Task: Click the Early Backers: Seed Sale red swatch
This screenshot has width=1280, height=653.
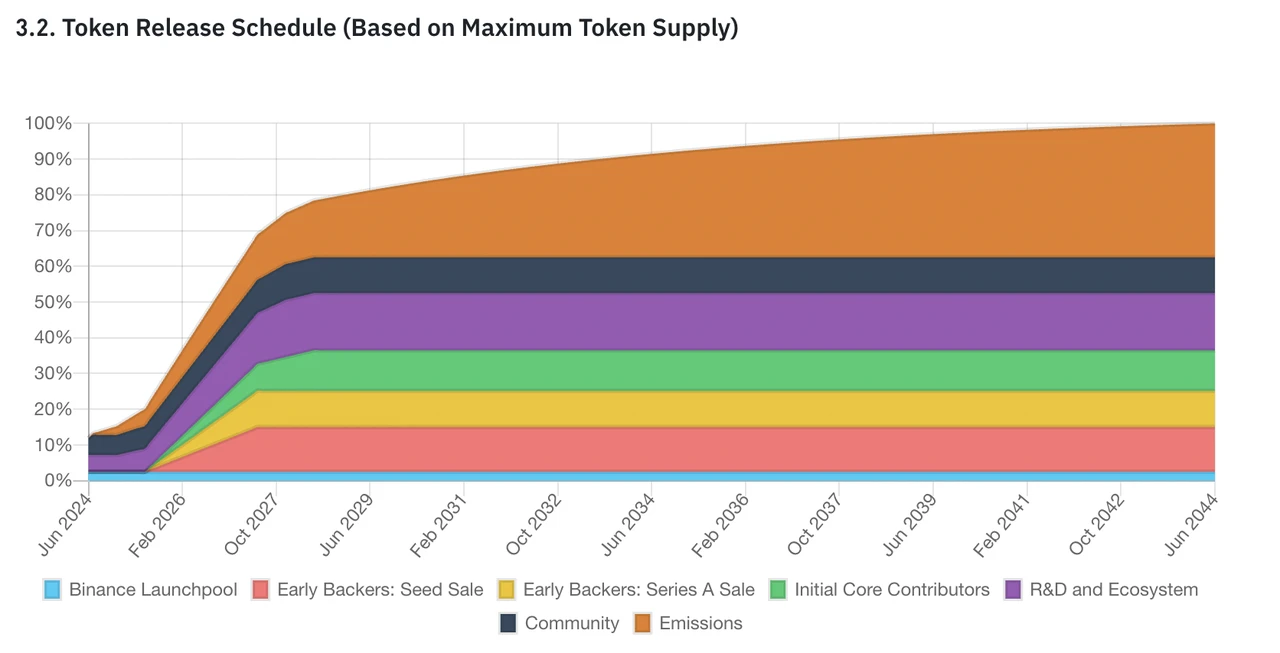Action: pyautogui.click(x=261, y=590)
